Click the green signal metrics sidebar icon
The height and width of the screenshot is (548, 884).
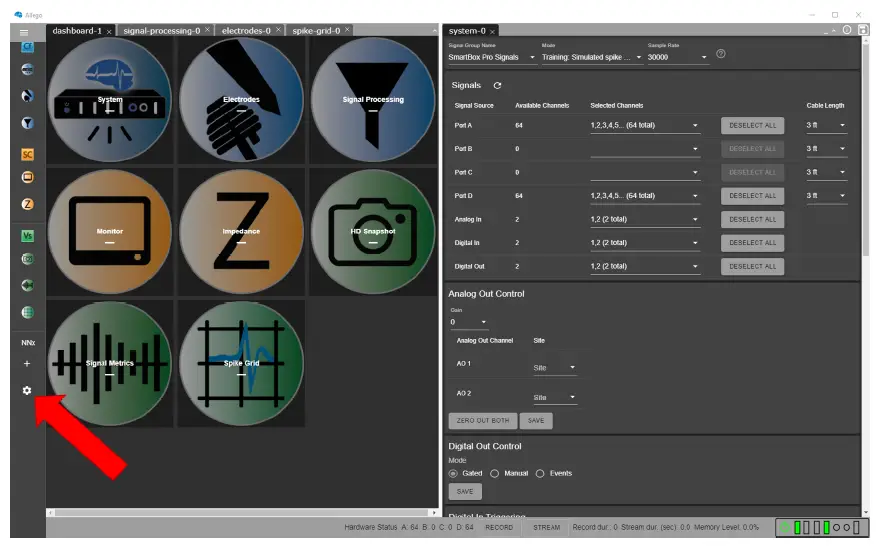pos(27,285)
